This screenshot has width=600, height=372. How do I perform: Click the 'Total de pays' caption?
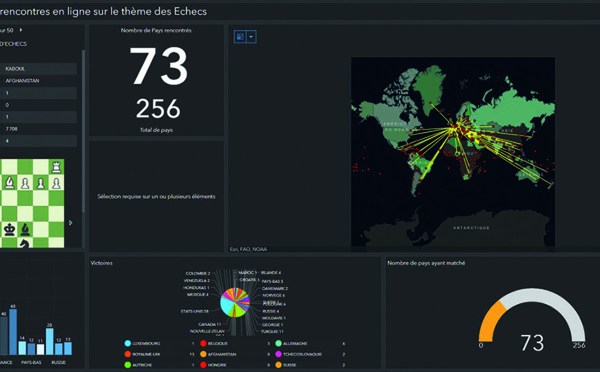156,130
